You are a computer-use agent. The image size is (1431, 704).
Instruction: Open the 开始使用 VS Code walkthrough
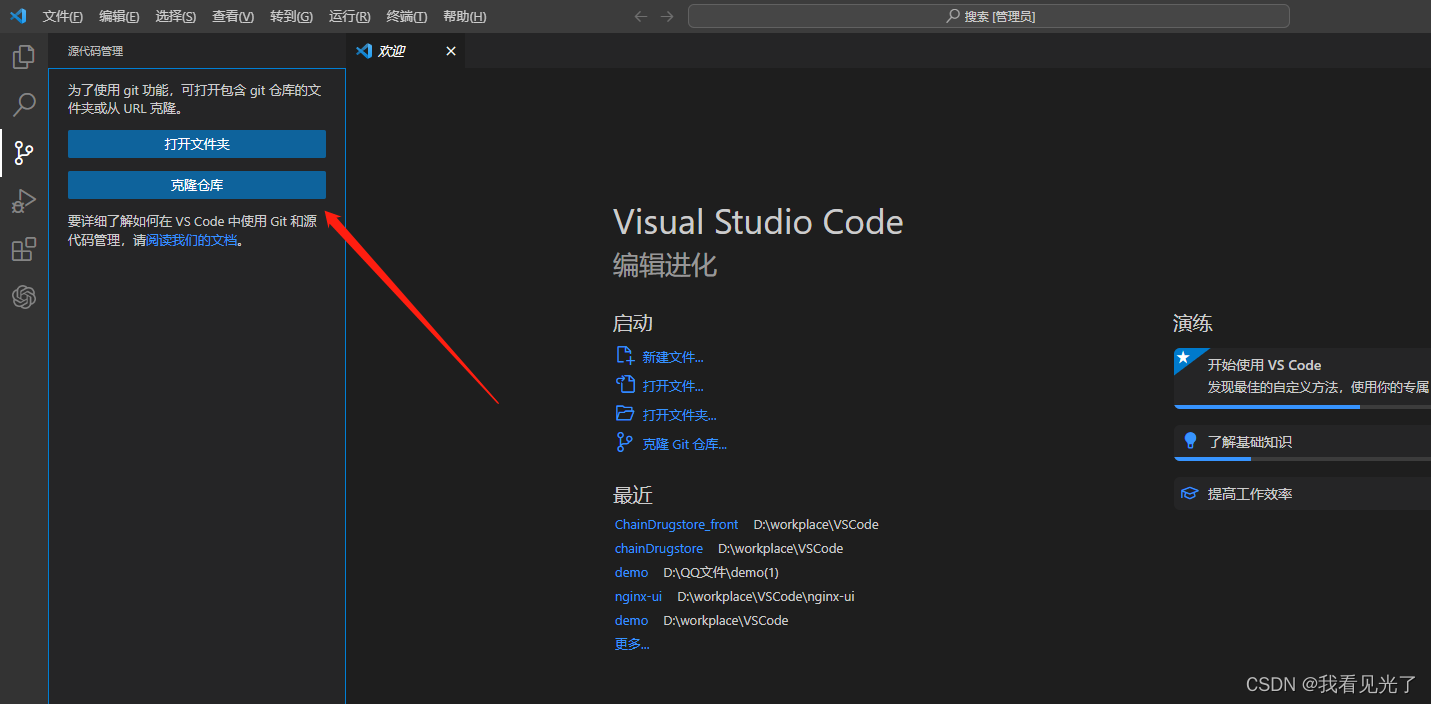pyautogui.click(x=1302, y=376)
